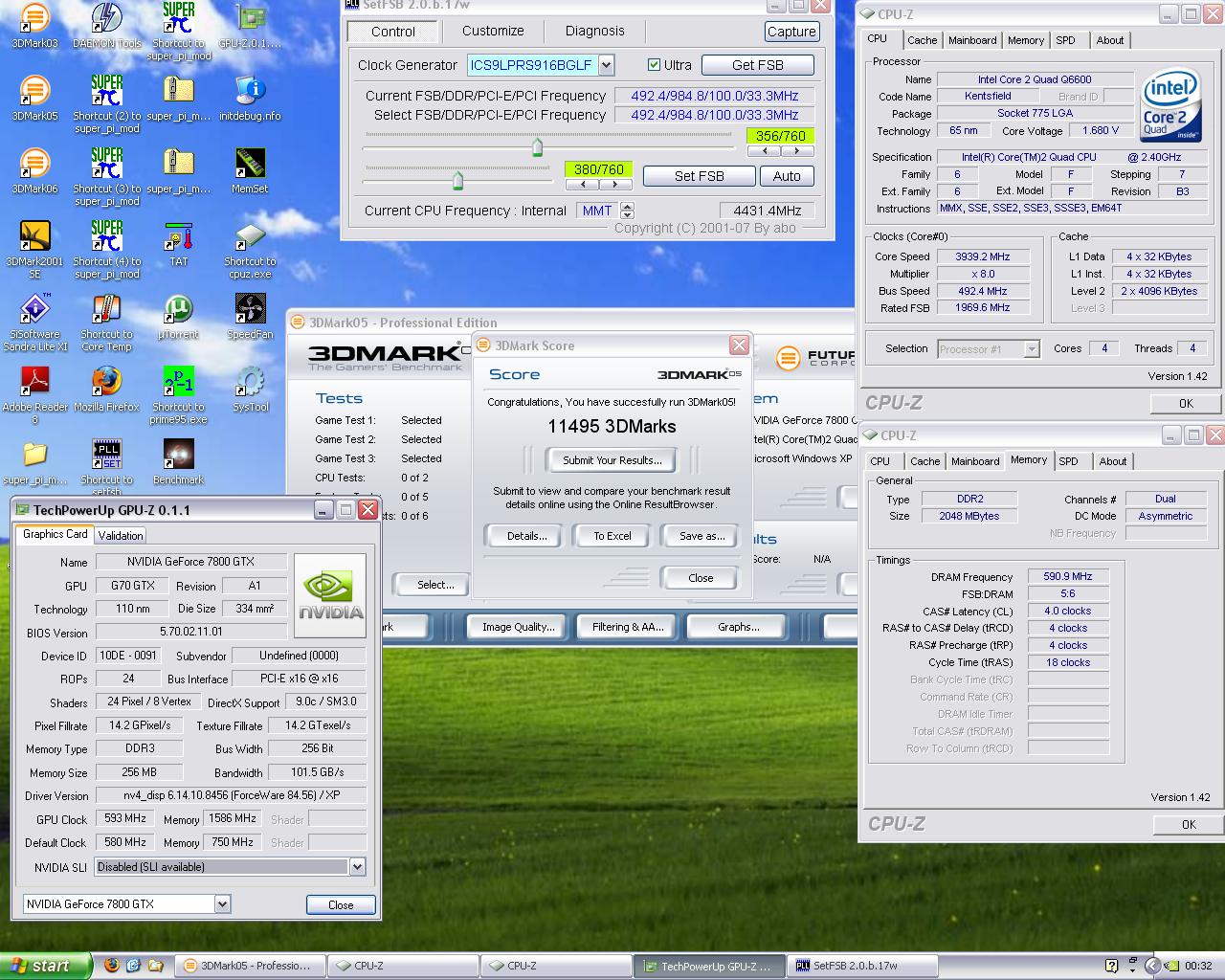Image resolution: width=1225 pixels, height=980 pixels.
Task: Open 3DMark2001 SE desktop icon
Action: (34, 250)
